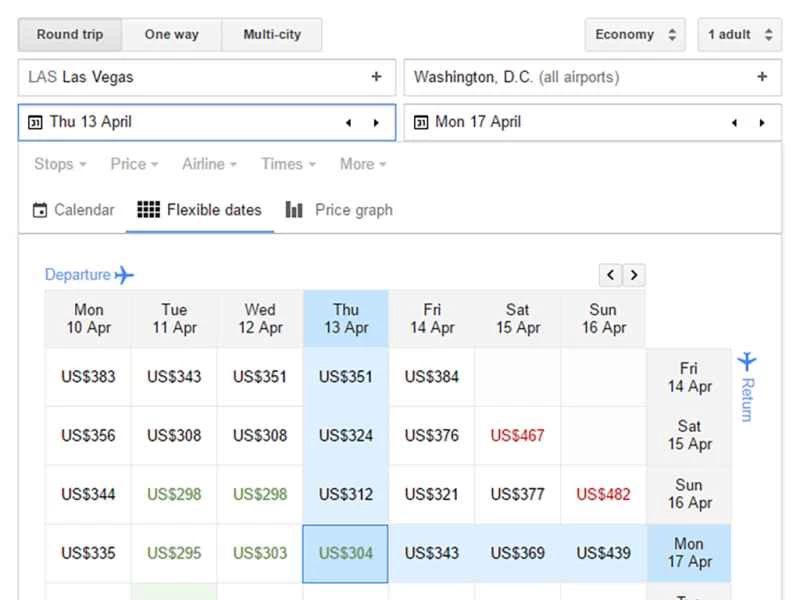Switch to the Calendar tab
Image resolution: width=800 pixels, height=600 pixels.
tap(73, 210)
